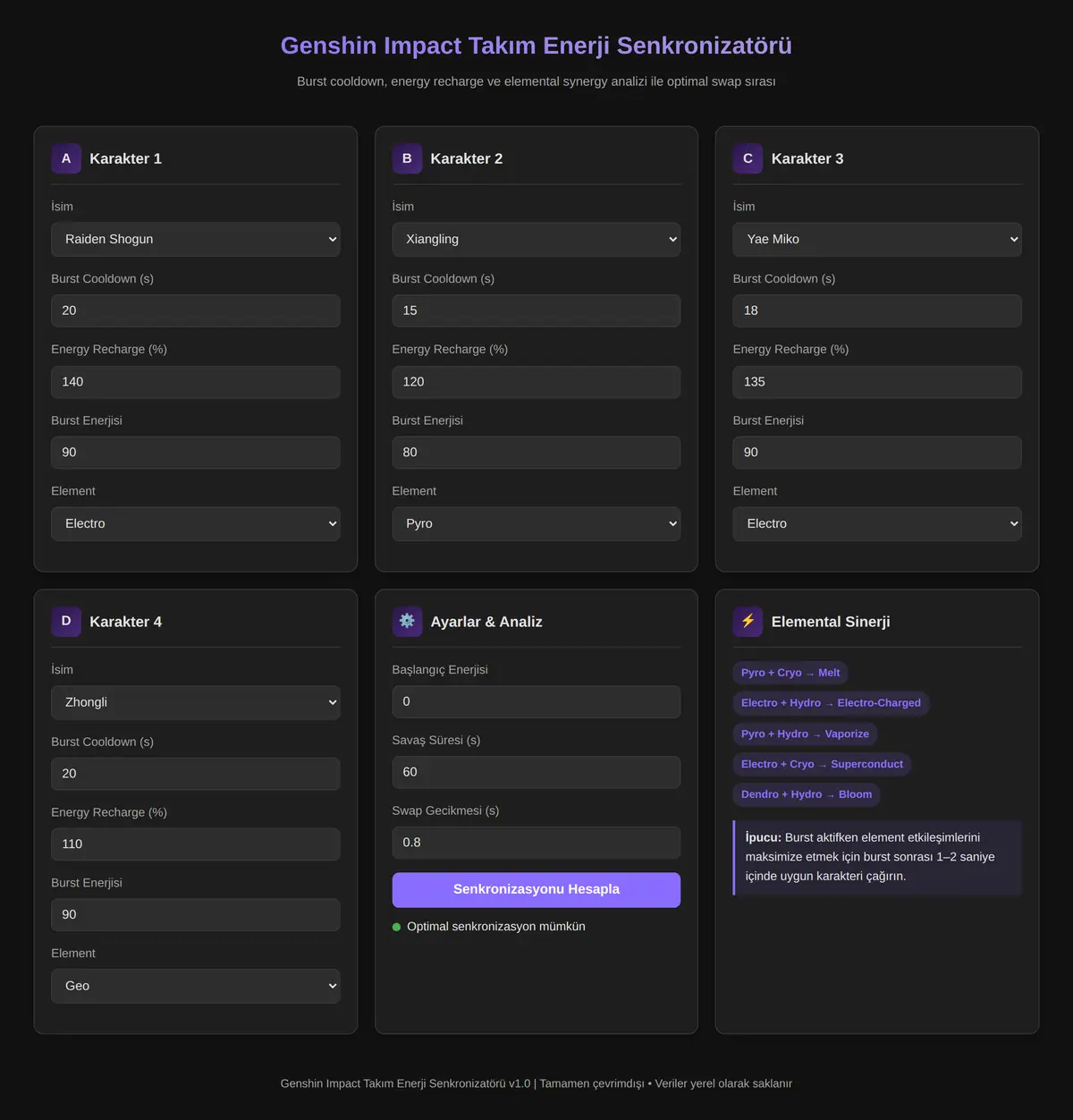The height and width of the screenshot is (1120, 1073).
Task: Click the Dendro + Hydro Bloom tag
Action: click(x=807, y=794)
